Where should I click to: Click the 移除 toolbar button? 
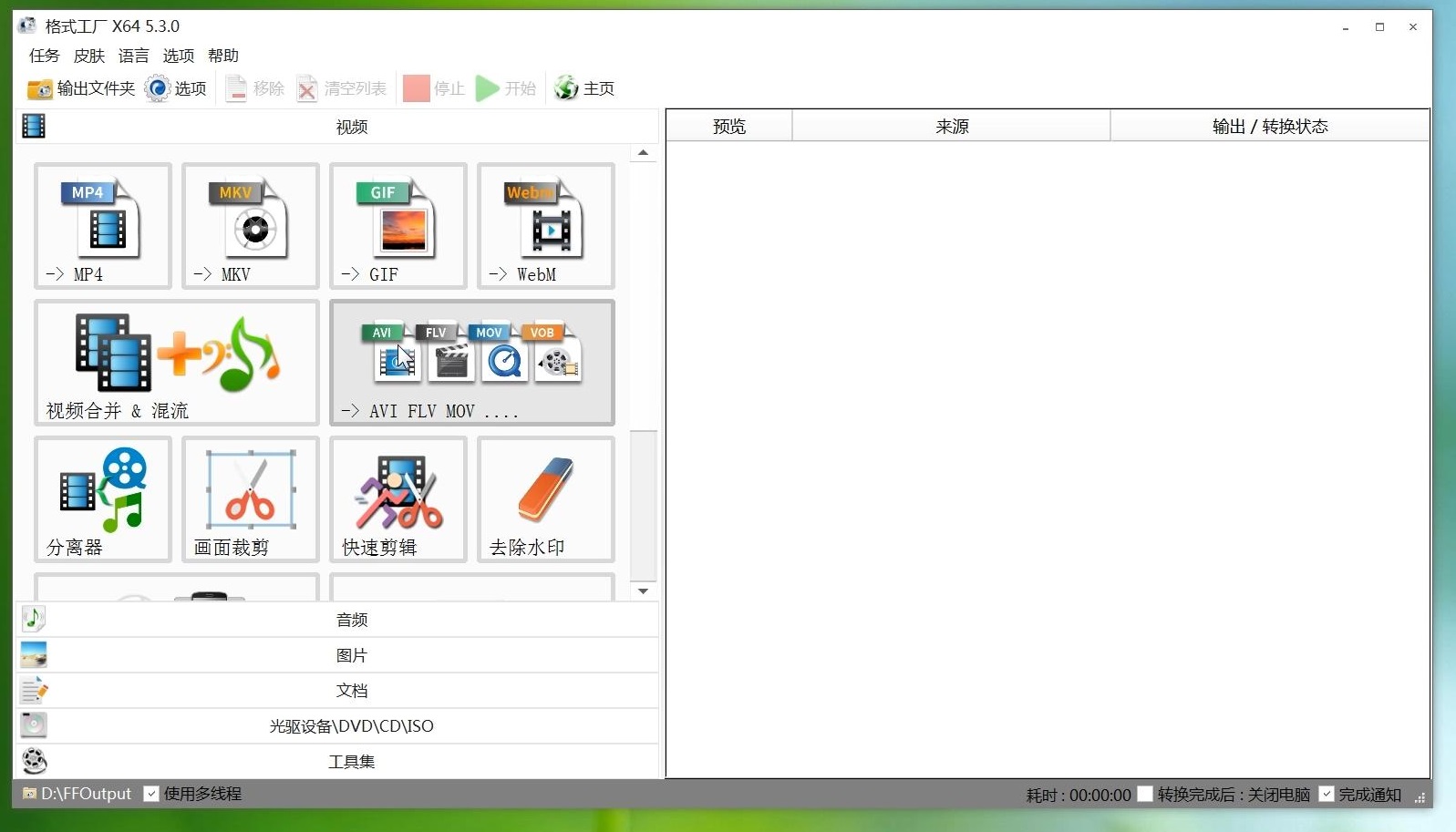point(255,88)
